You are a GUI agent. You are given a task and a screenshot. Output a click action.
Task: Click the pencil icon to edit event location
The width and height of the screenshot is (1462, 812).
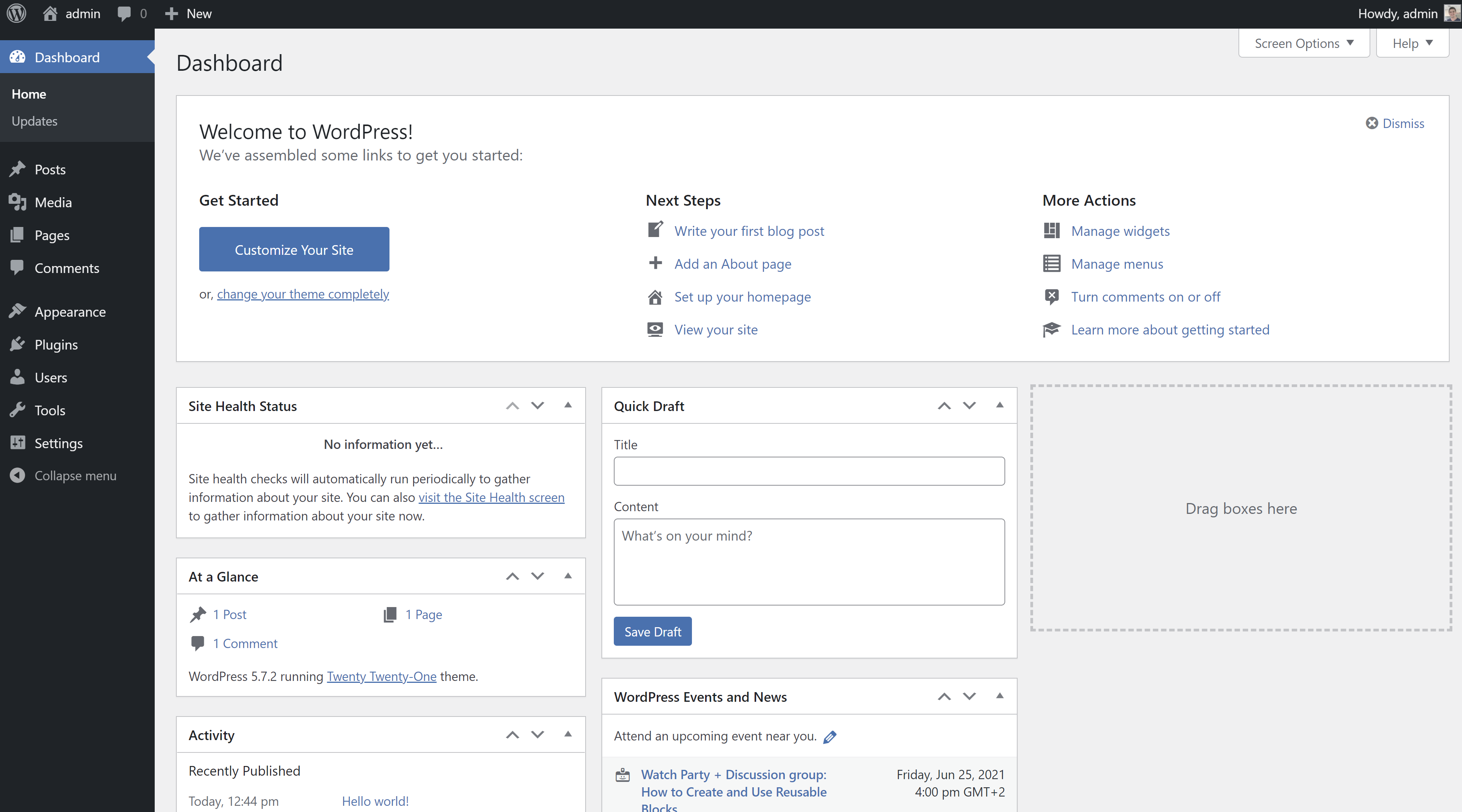[x=830, y=737]
